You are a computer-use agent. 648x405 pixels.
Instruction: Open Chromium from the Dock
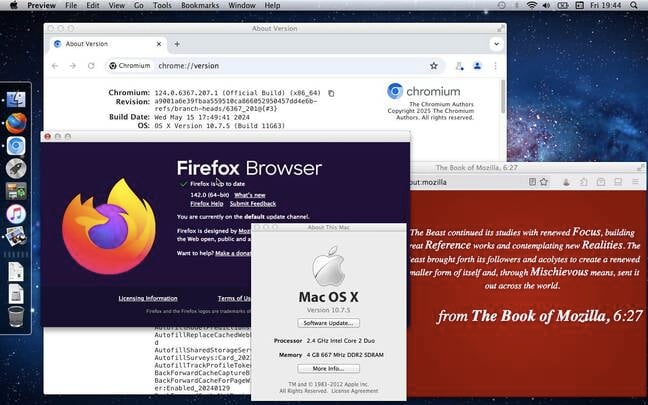16,146
